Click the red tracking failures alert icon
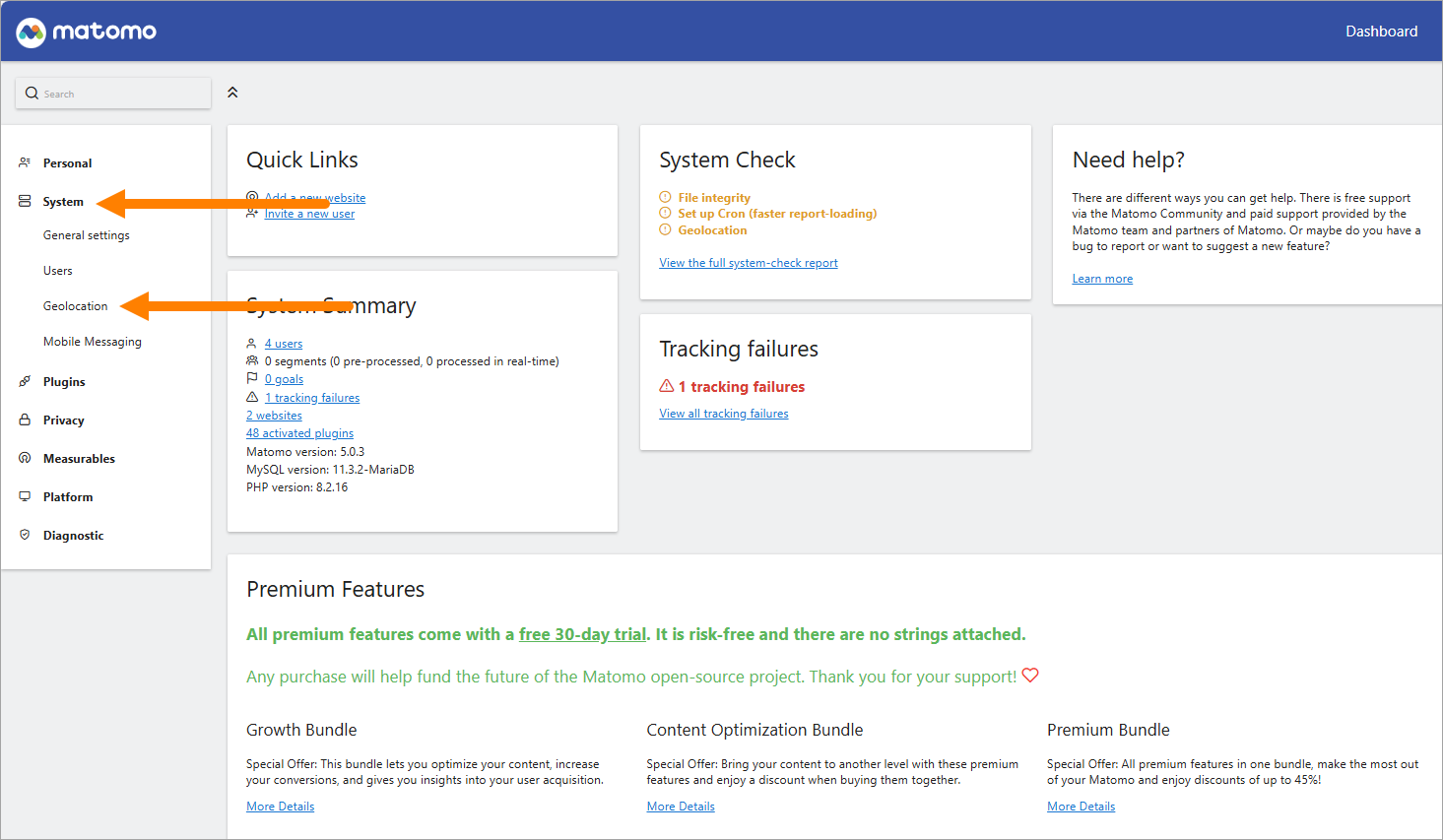This screenshot has height=840, width=1443. point(667,386)
